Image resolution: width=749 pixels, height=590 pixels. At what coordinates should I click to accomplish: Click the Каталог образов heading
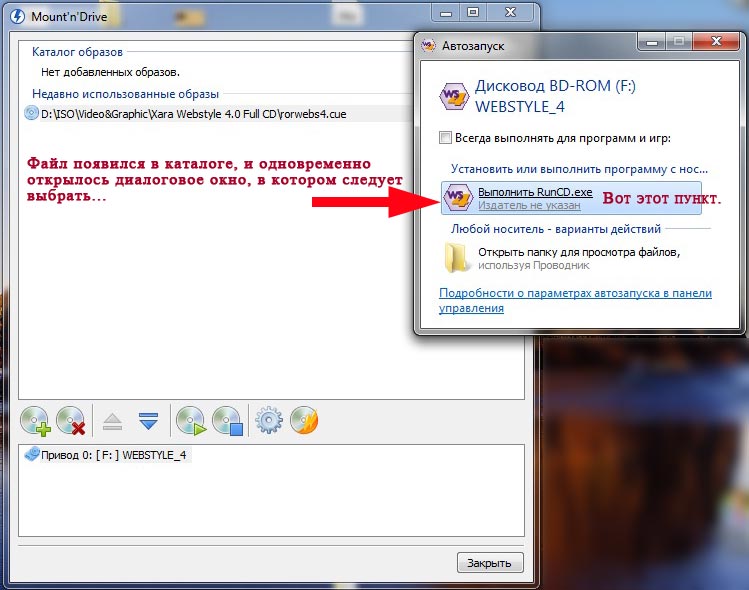pos(77,52)
